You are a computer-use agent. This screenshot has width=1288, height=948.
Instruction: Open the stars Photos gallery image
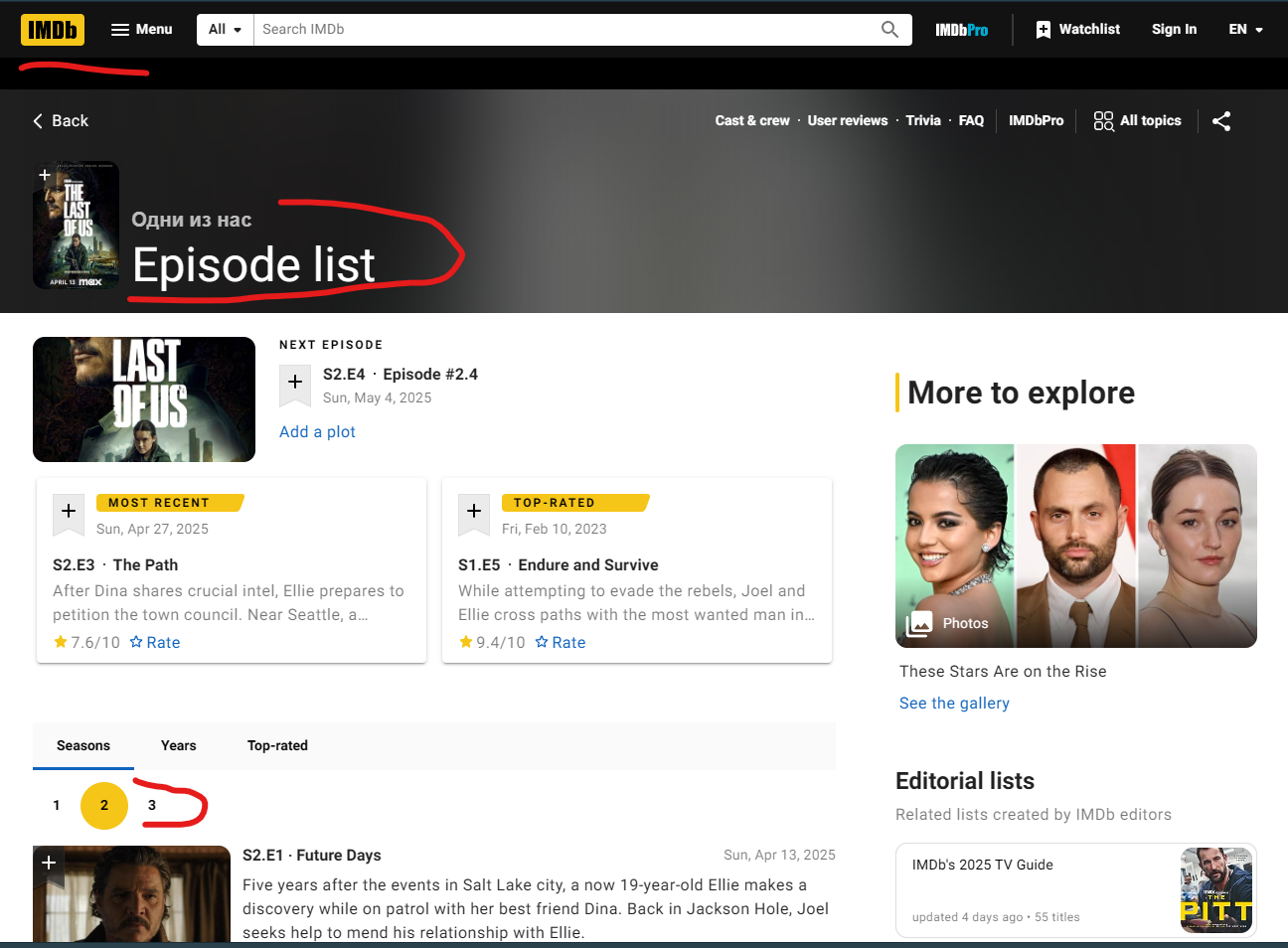pyautogui.click(x=1076, y=546)
